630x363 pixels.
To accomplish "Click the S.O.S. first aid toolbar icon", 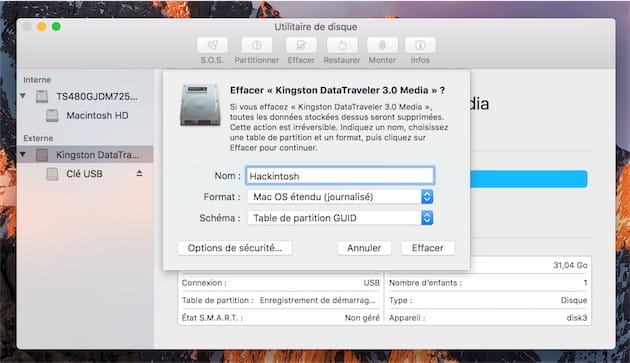I will tap(212, 45).
